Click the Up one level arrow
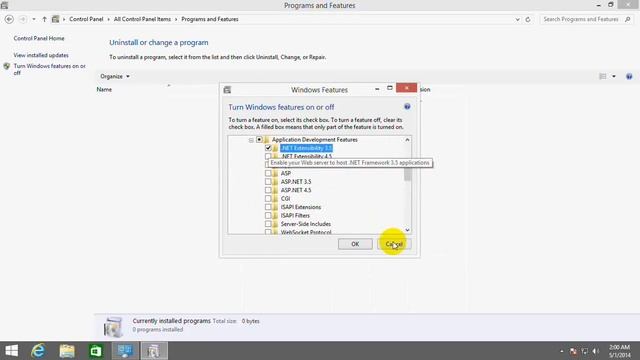The width and height of the screenshot is (640, 360). coord(44,19)
